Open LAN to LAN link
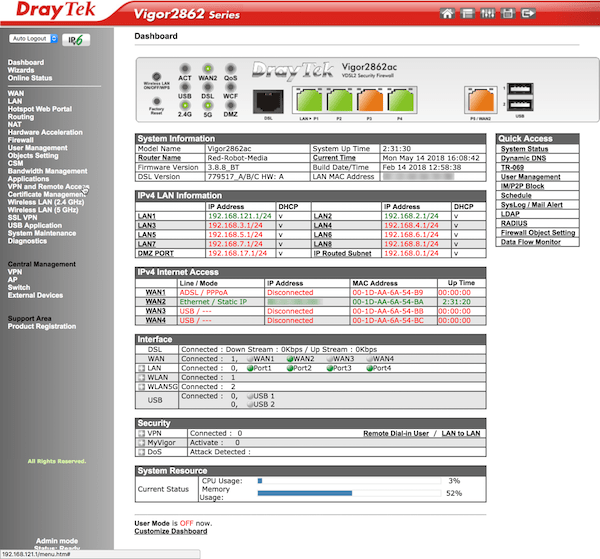Image resolution: width=600 pixels, height=559 pixels. (x=461, y=433)
